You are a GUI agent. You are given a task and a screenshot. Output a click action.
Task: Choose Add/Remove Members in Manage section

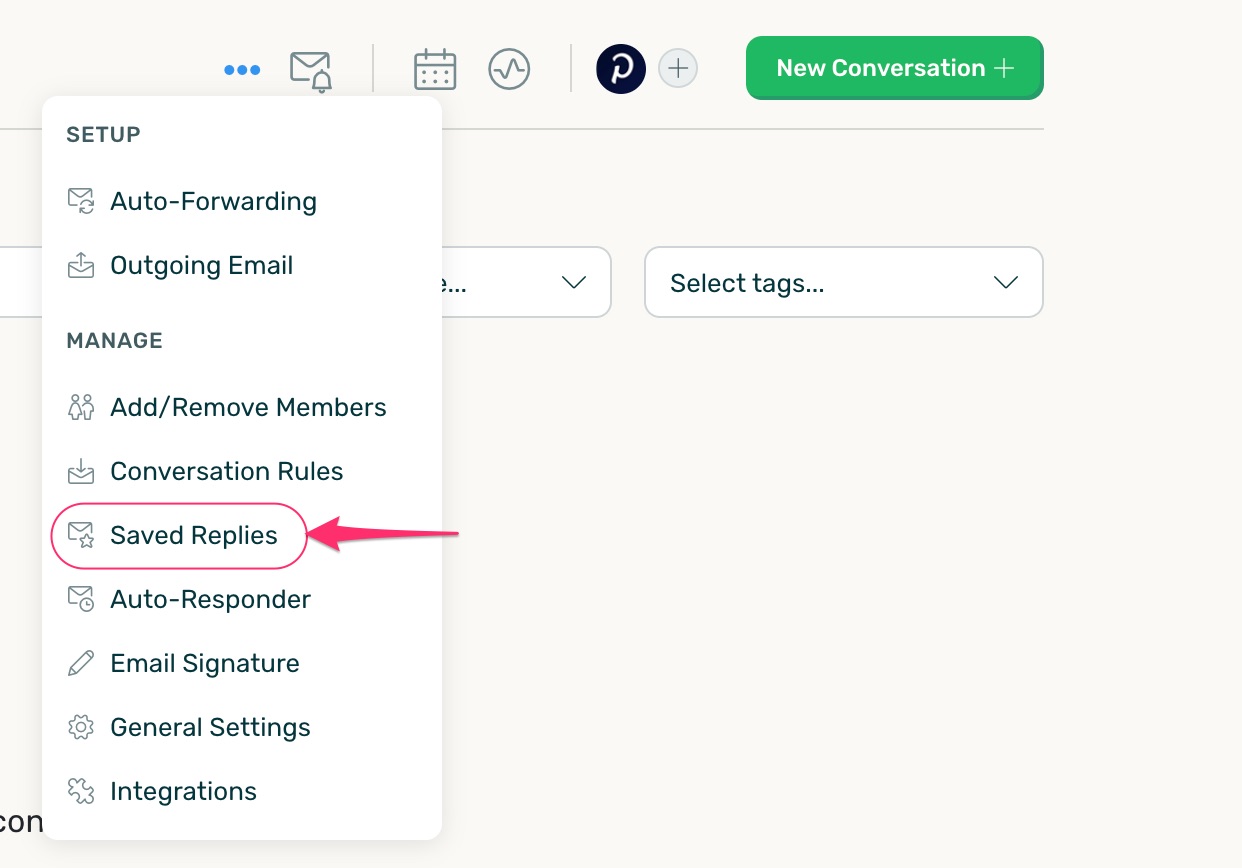coord(248,407)
